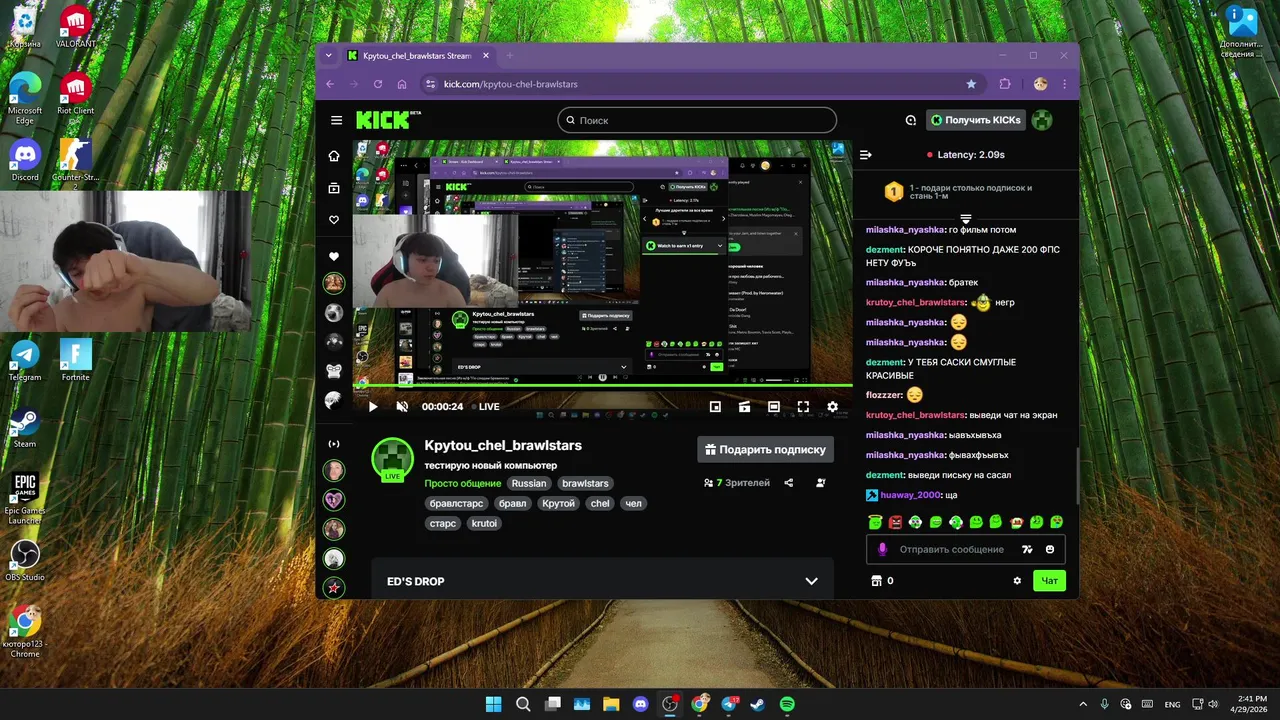Click the 7 Зрителей viewer count
Screen dimensions: 1280x720
[x=737, y=483]
